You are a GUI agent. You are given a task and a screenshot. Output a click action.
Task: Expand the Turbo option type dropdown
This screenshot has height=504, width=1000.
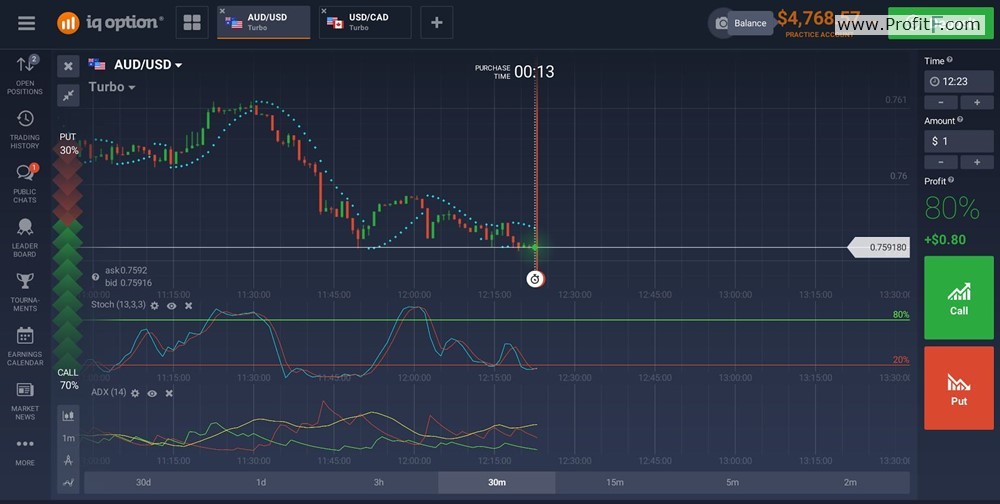point(112,87)
